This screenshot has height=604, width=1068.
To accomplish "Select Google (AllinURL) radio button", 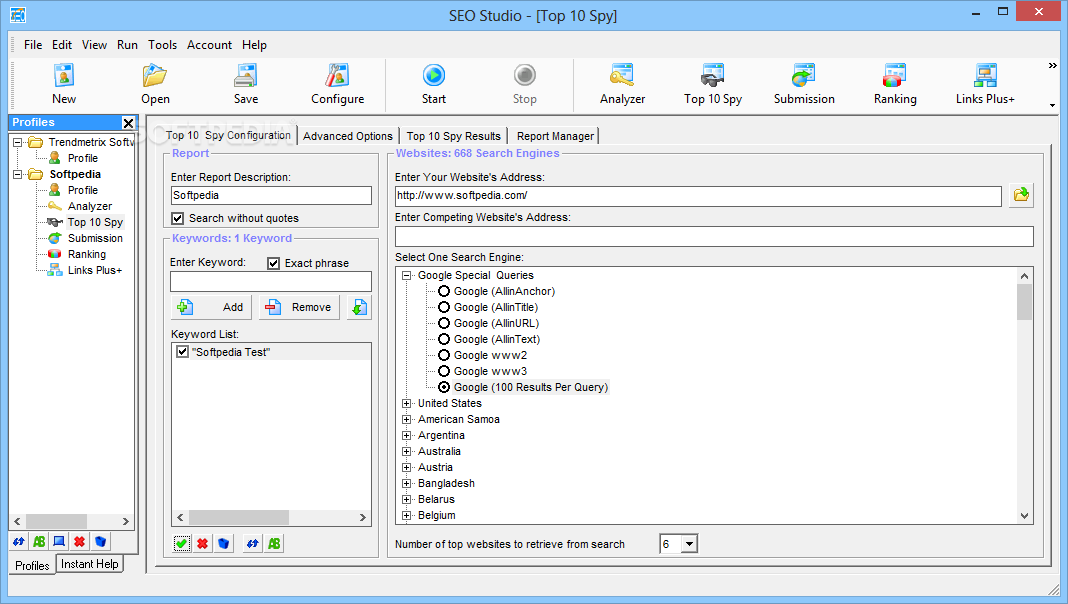I will click(444, 323).
